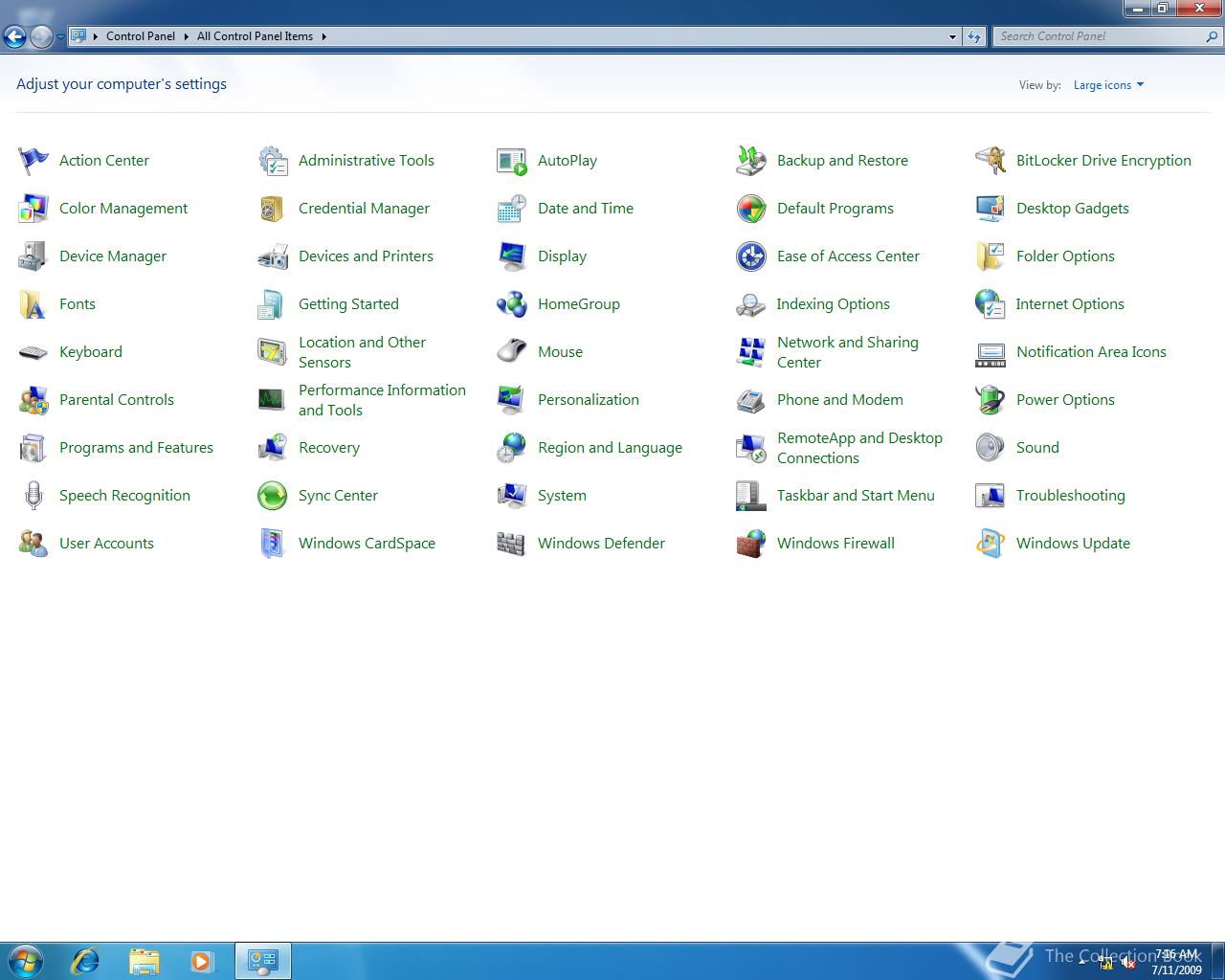This screenshot has height=980, width=1225.
Task: Open the Windows Firewall brick wall icon
Action: point(751,544)
